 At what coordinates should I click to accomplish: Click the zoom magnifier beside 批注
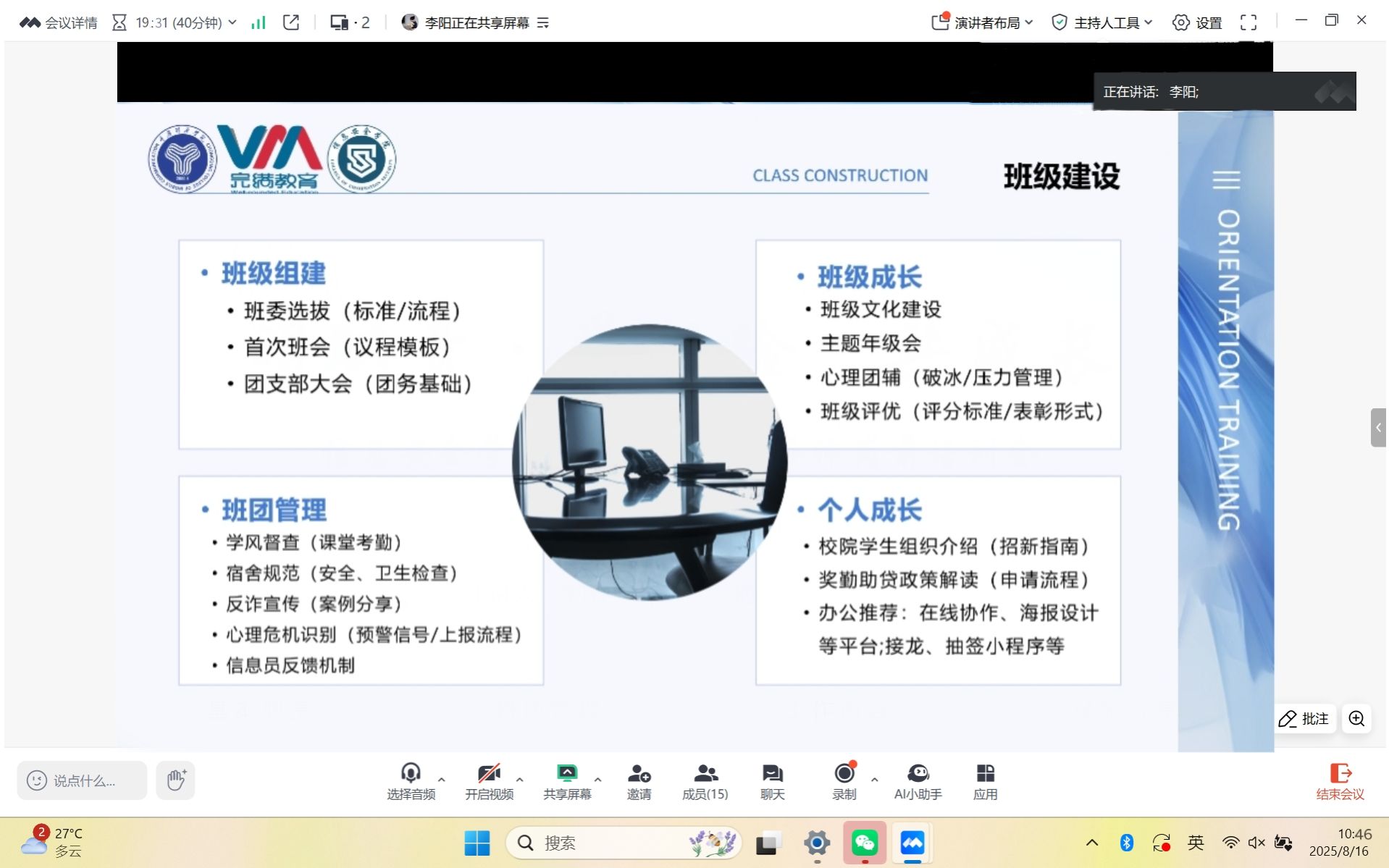(1356, 719)
